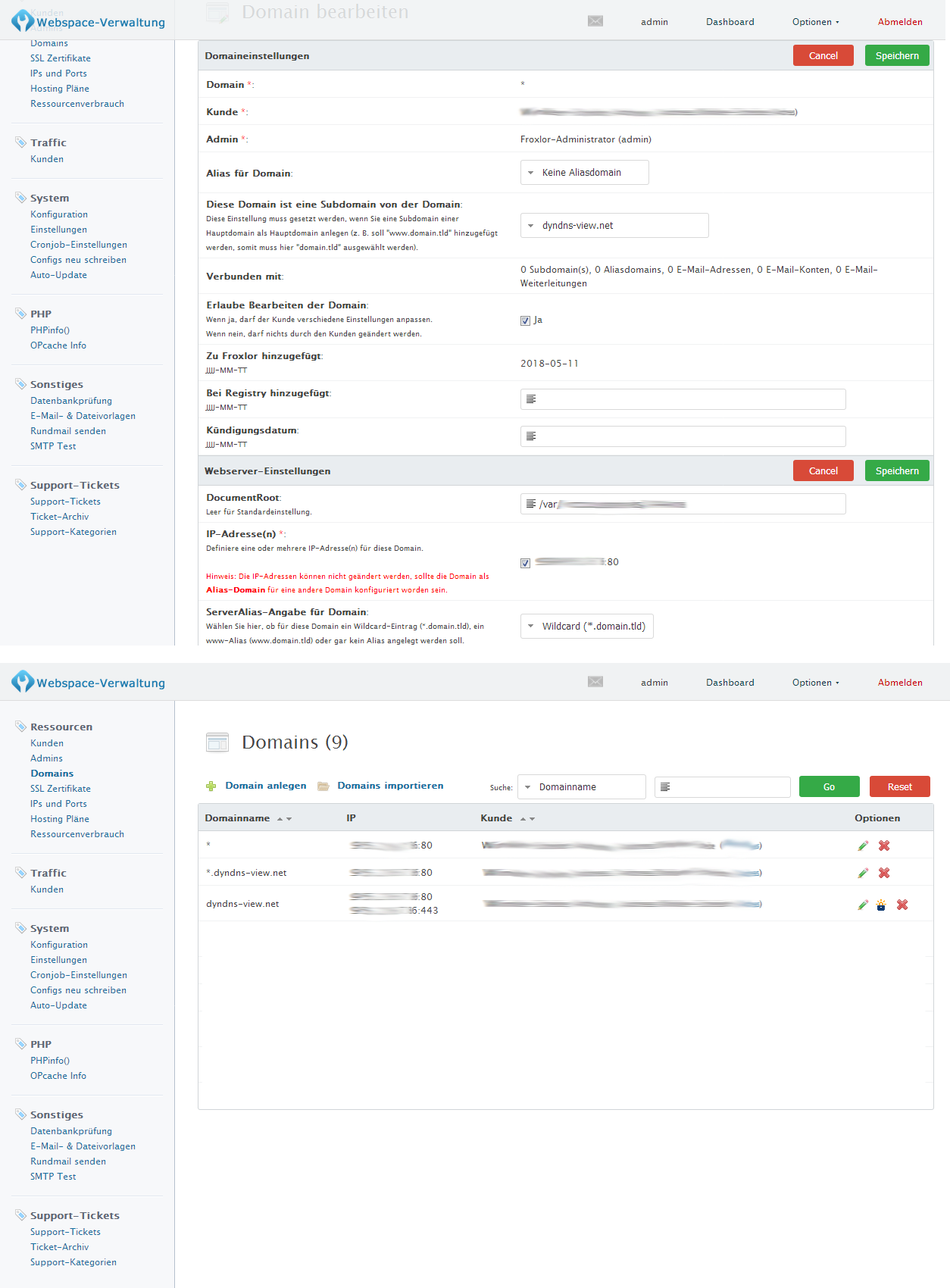Click the green Go search button
Viewport: 950px width, 1288px height.
tap(830, 786)
